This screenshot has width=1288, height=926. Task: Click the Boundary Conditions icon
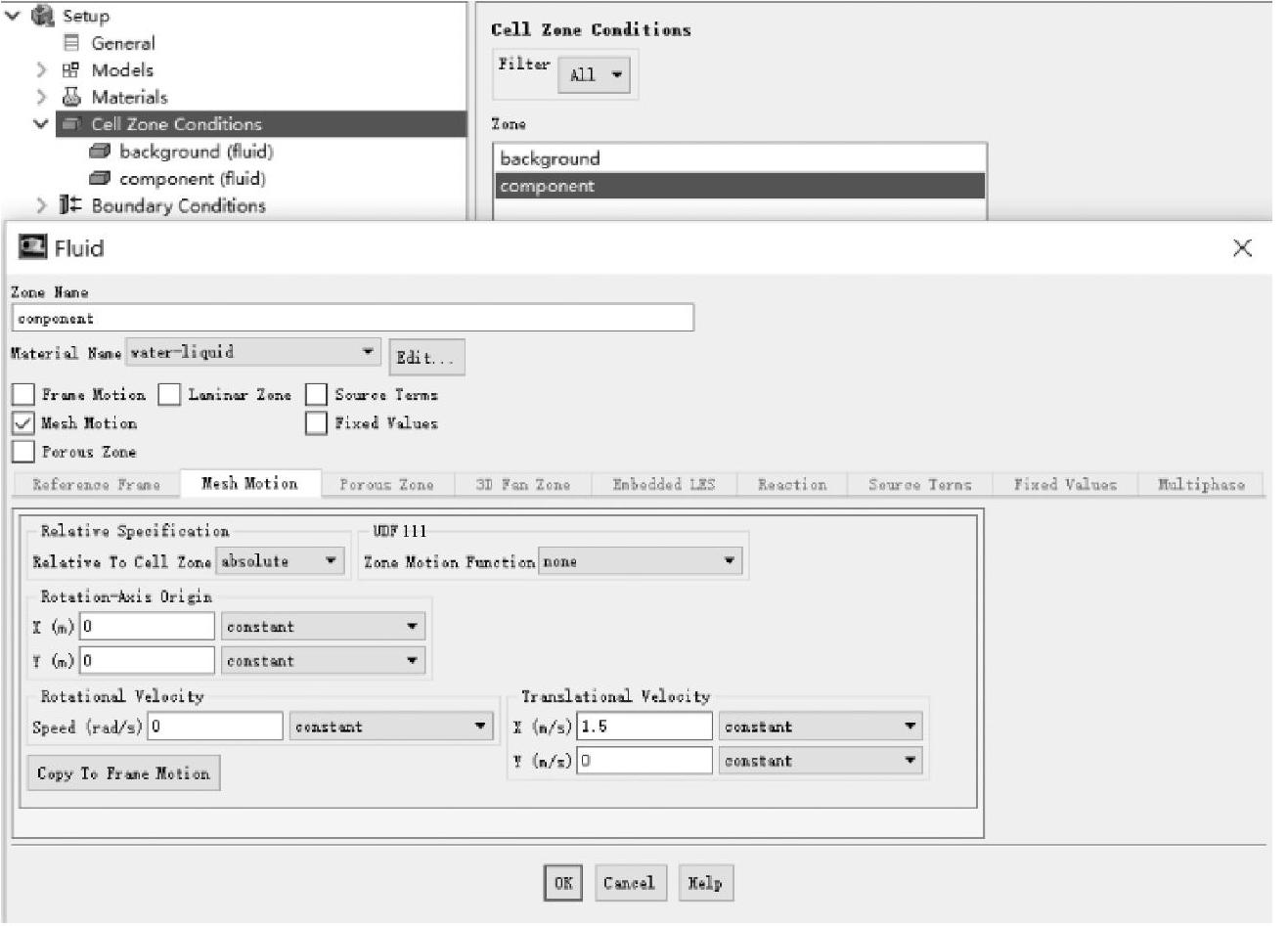[70, 205]
